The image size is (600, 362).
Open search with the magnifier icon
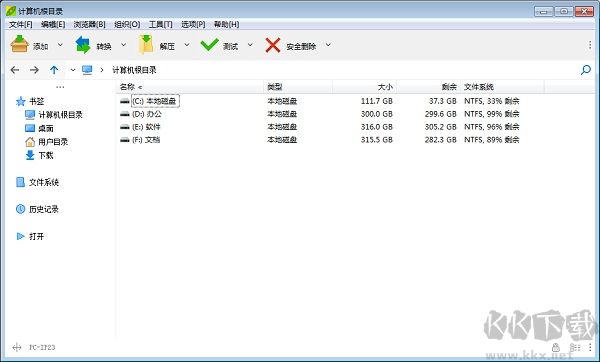click(x=586, y=70)
